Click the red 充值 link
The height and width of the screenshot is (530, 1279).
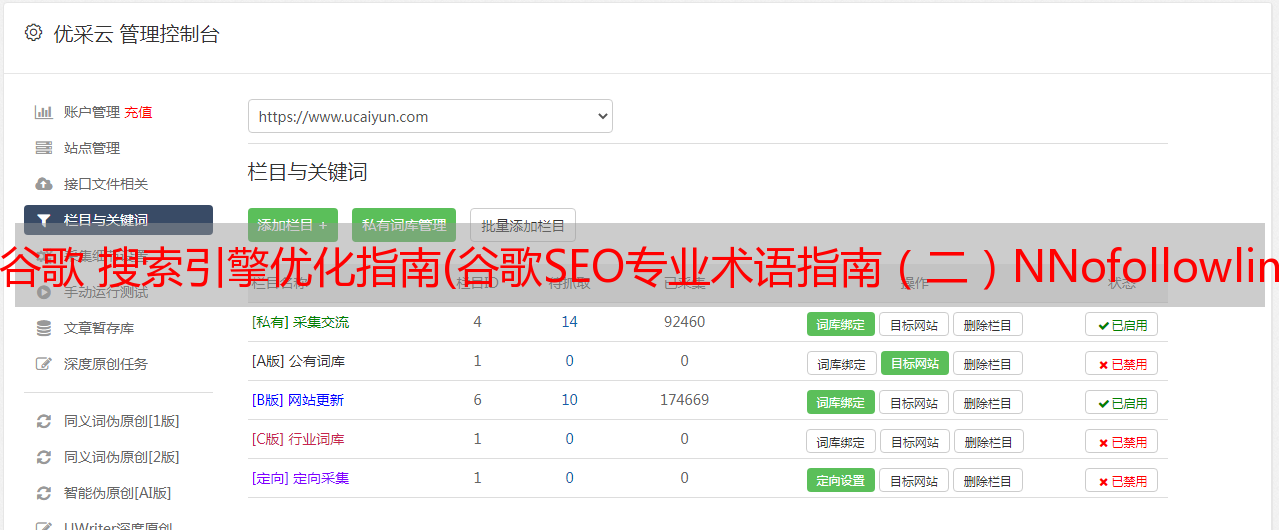[139, 112]
